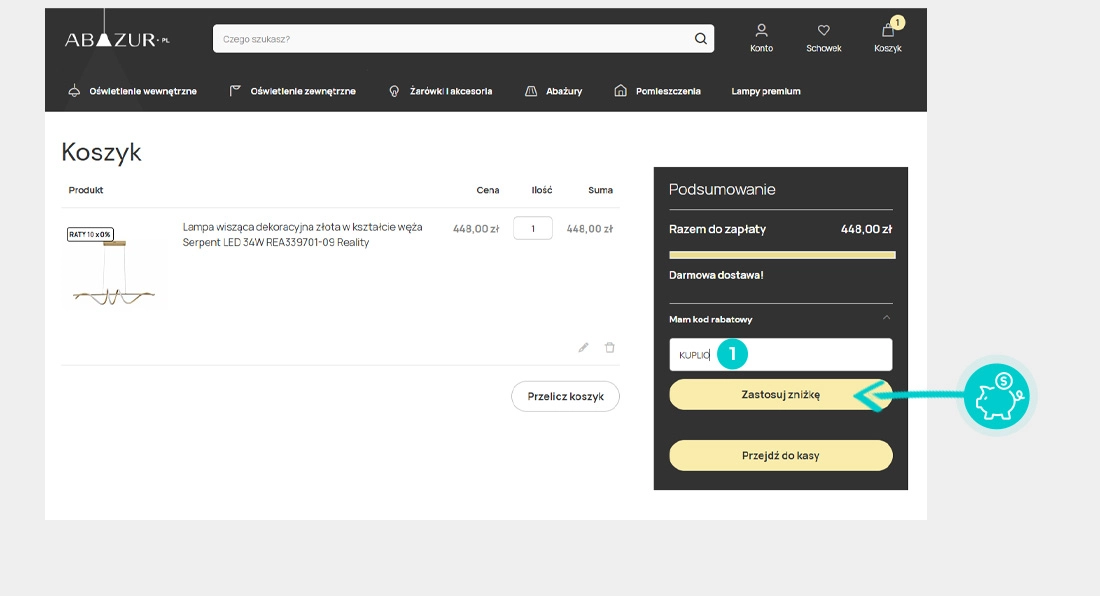Open the Pomieszczenia menu
1100x596 pixels.
click(x=657, y=91)
